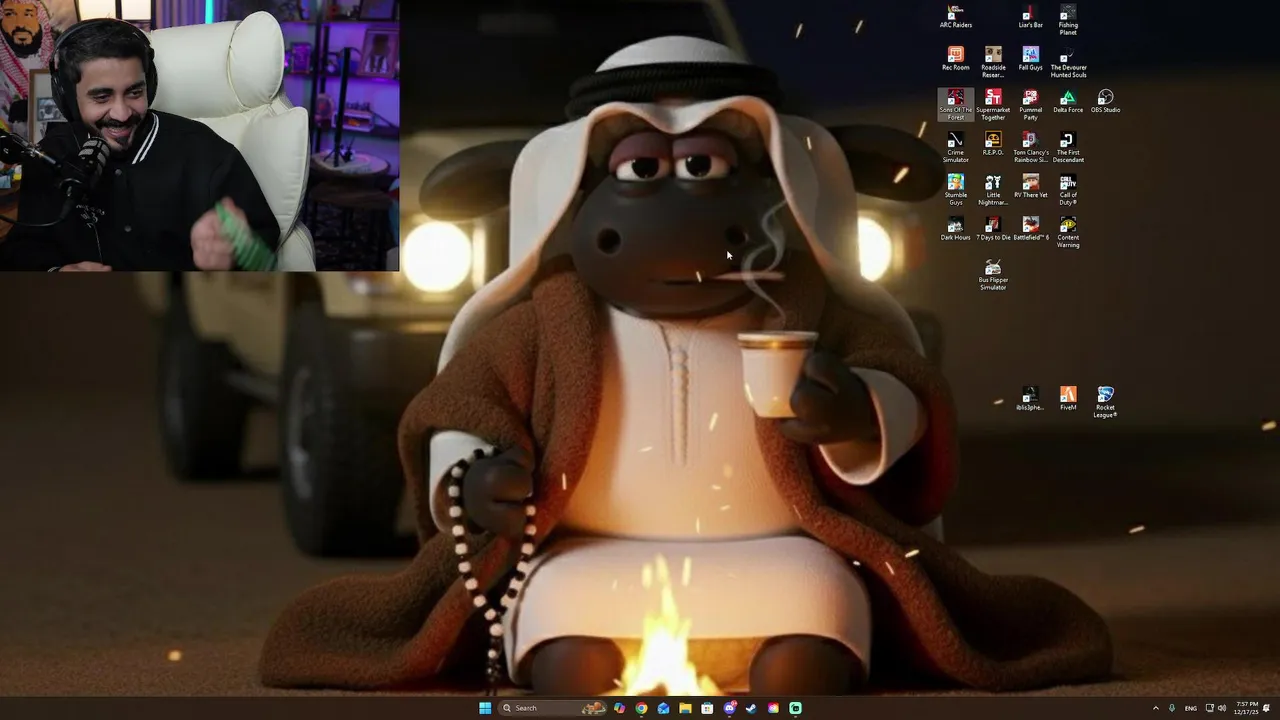Open Google Chrome from the taskbar
The image size is (1280, 720).
point(641,708)
